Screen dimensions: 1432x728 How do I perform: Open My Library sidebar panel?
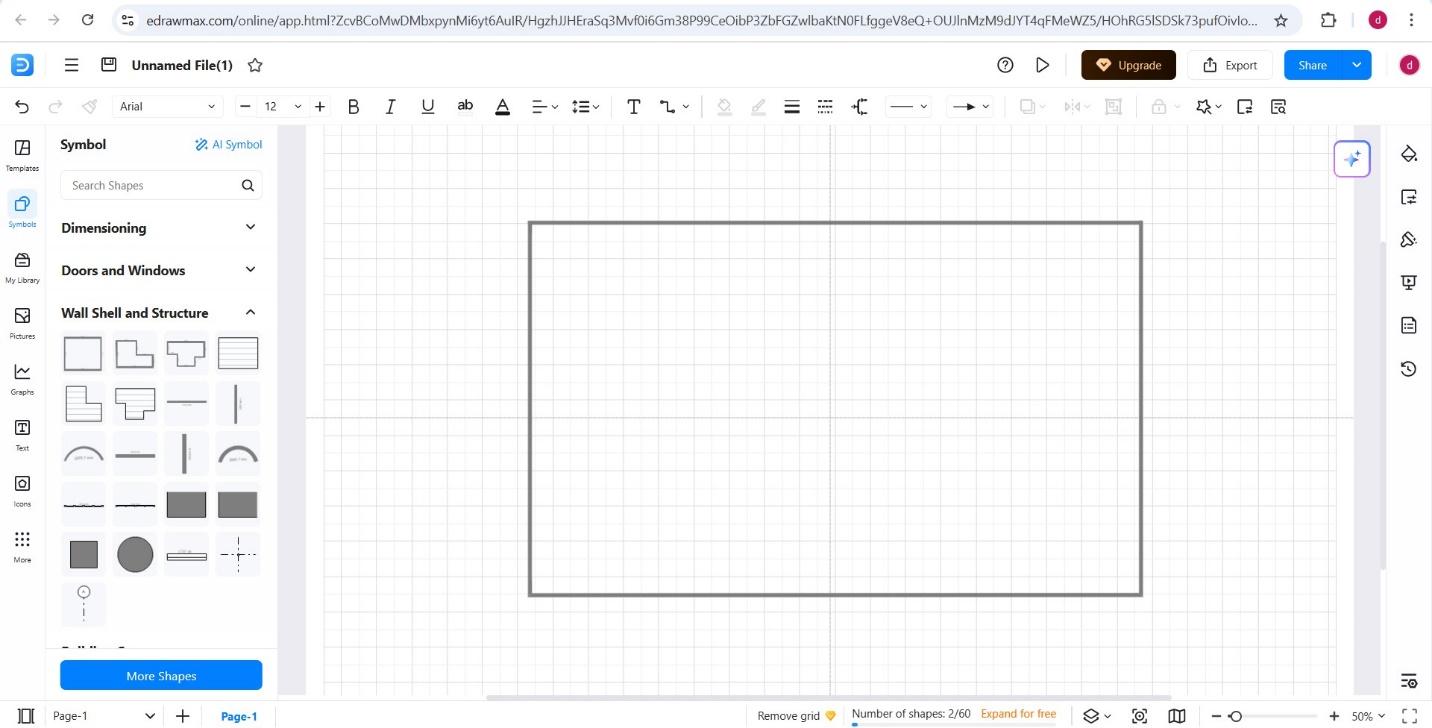coord(22,266)
